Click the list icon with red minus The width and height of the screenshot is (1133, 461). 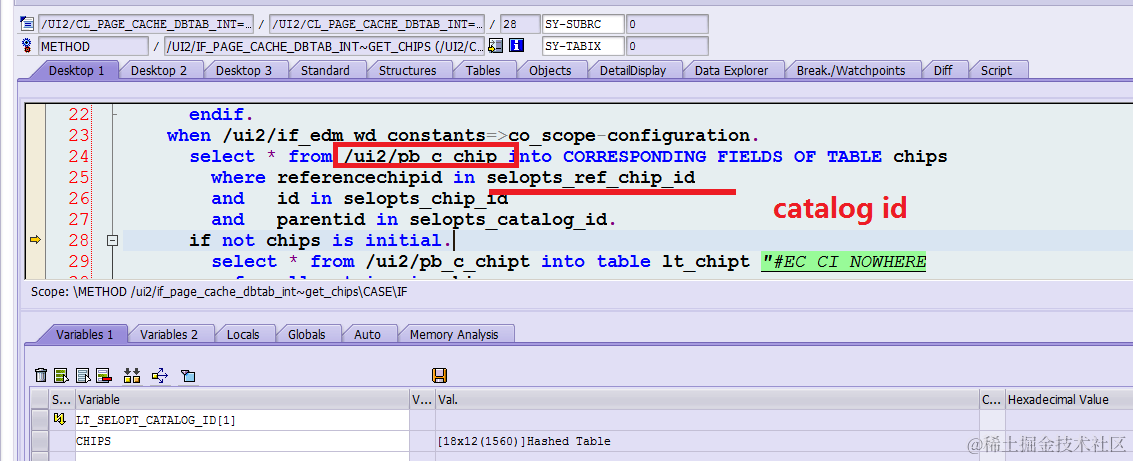pos(103,375)
